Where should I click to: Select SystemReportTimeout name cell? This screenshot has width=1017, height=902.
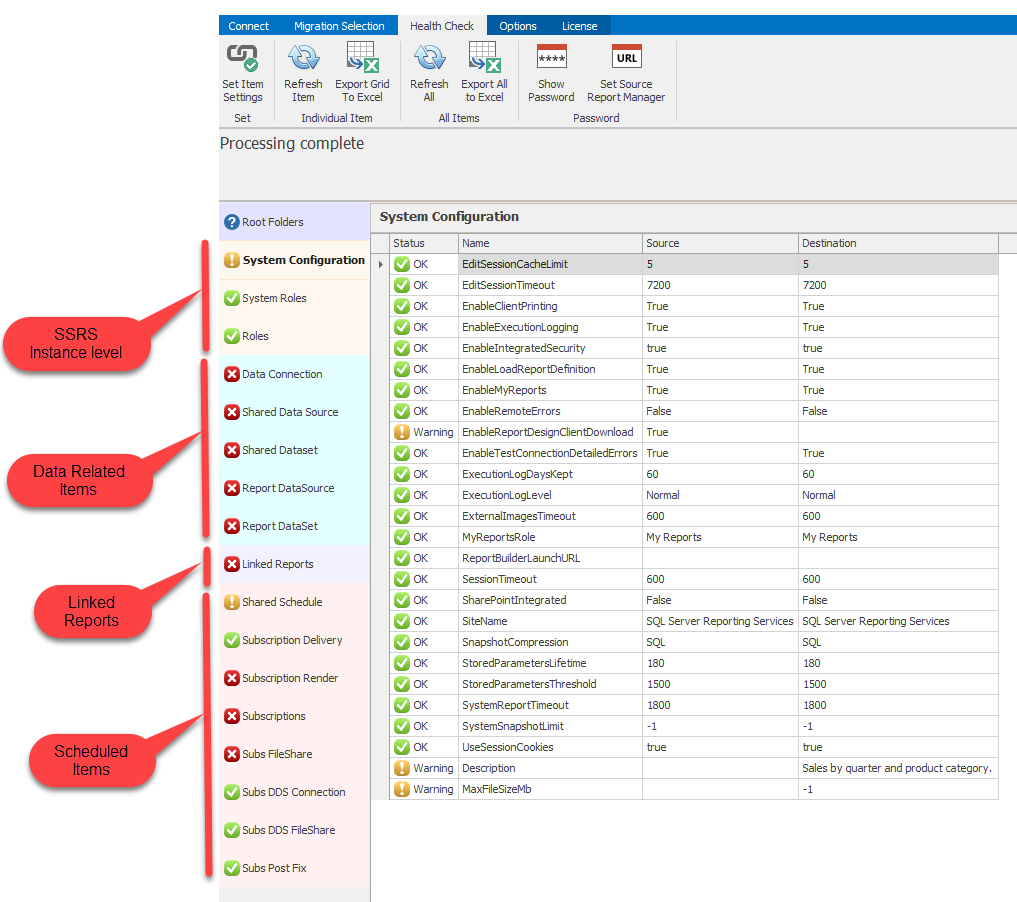tap(550, 706)
